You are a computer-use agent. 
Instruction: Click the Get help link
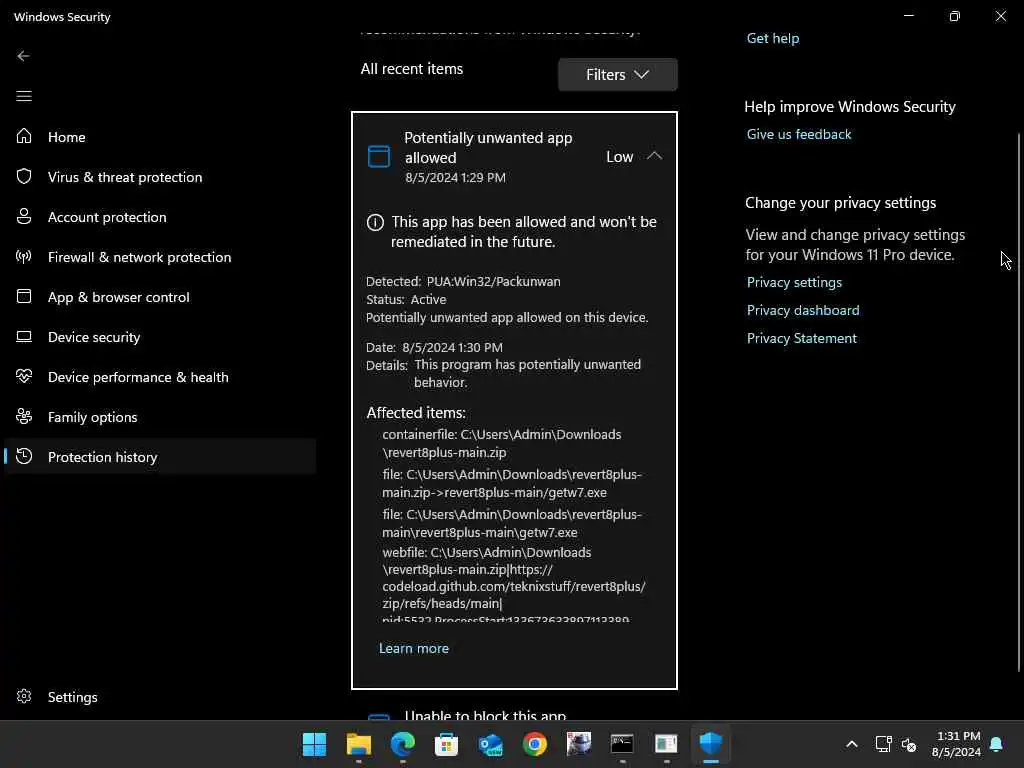click(773, 38)
